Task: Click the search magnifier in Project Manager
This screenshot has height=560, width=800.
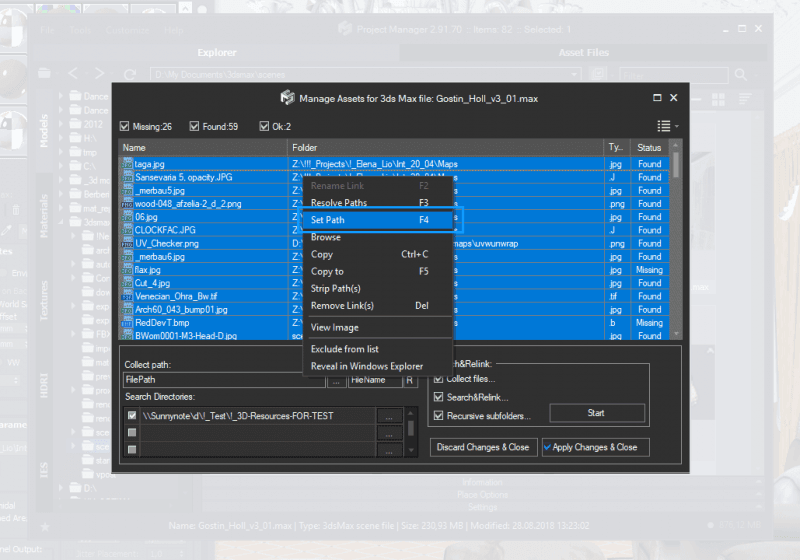Action: (x=741, y=75)
